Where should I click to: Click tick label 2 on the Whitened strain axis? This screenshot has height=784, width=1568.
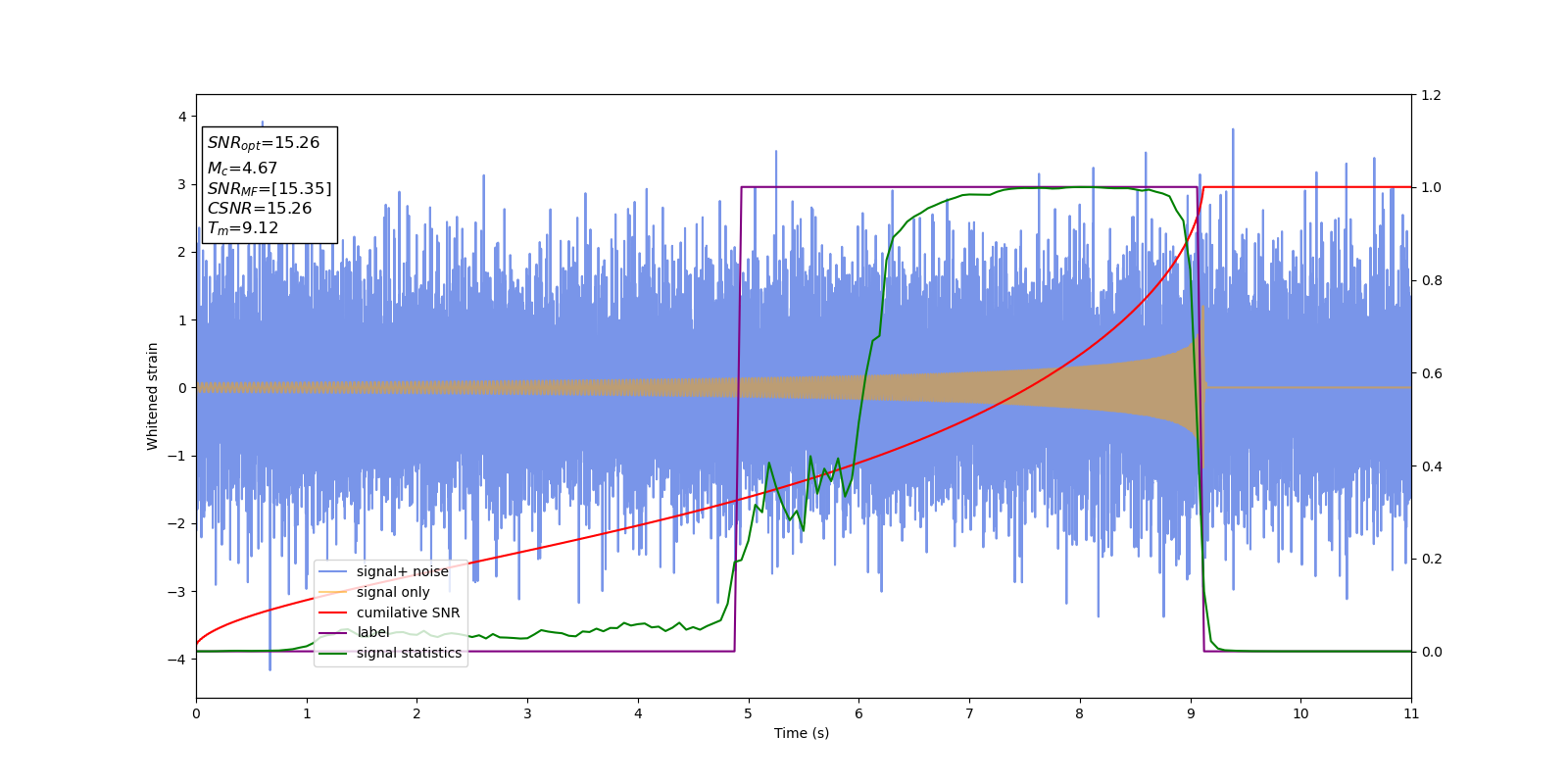(182, 252)
